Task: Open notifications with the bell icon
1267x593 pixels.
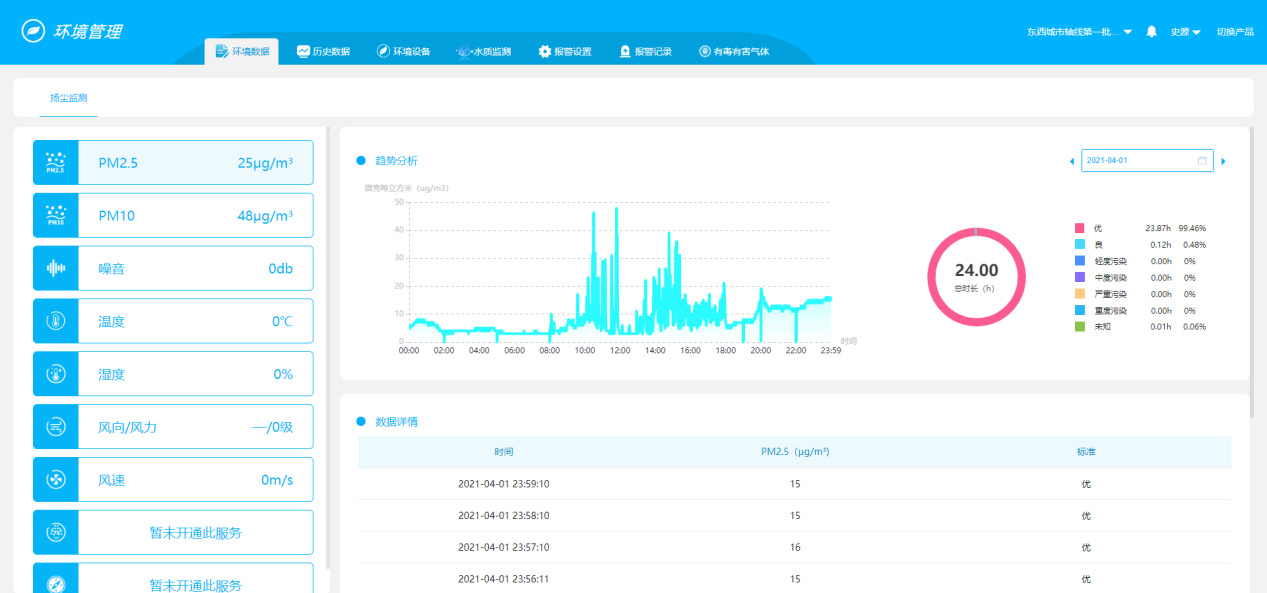Action: 1151,32
